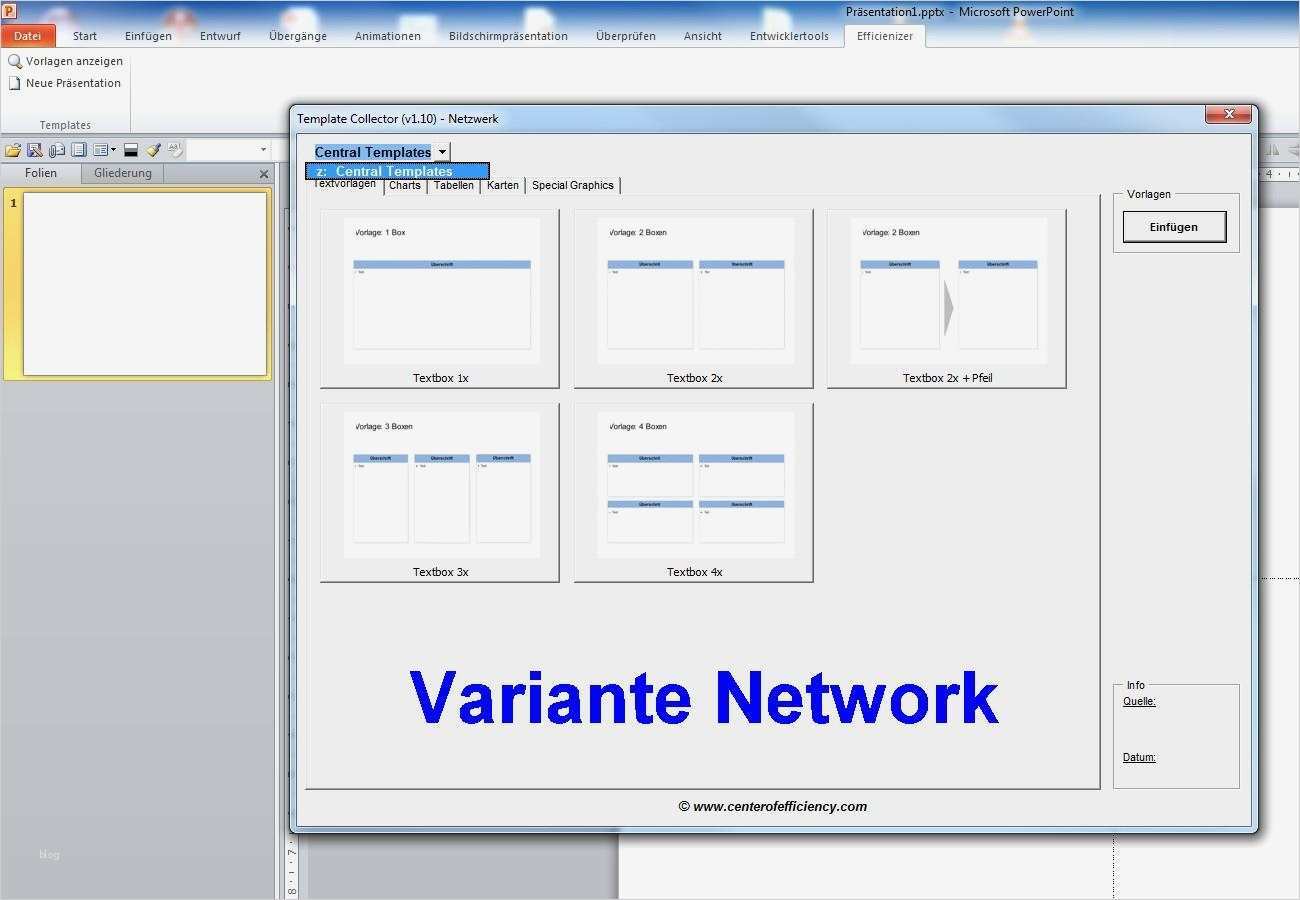Select the Textbox 2x + Pfeil template

[x=946, y=298]
